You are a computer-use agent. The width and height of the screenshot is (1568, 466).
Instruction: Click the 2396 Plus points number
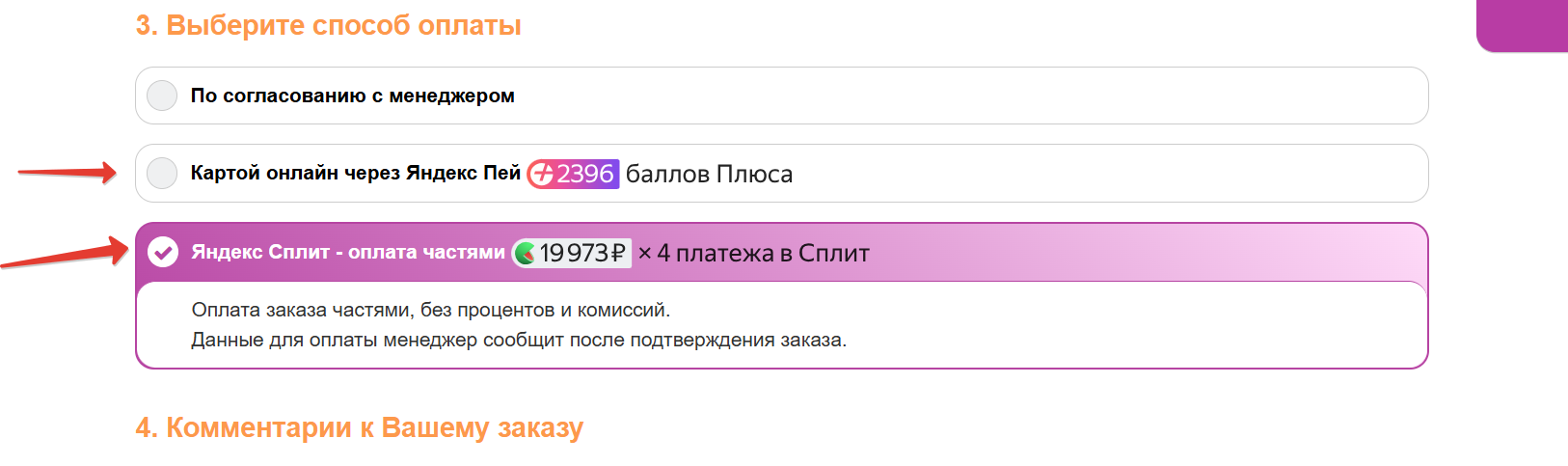584,174
